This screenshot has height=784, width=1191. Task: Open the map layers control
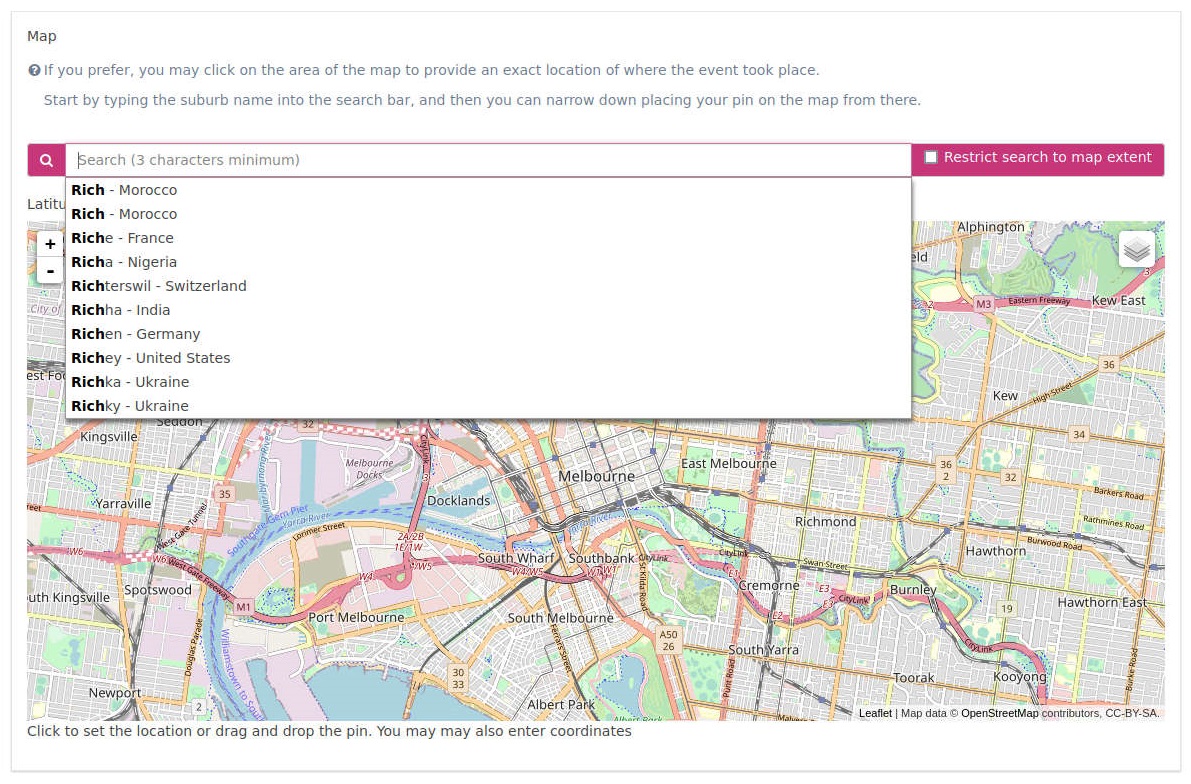click(x=1136, y=249)
